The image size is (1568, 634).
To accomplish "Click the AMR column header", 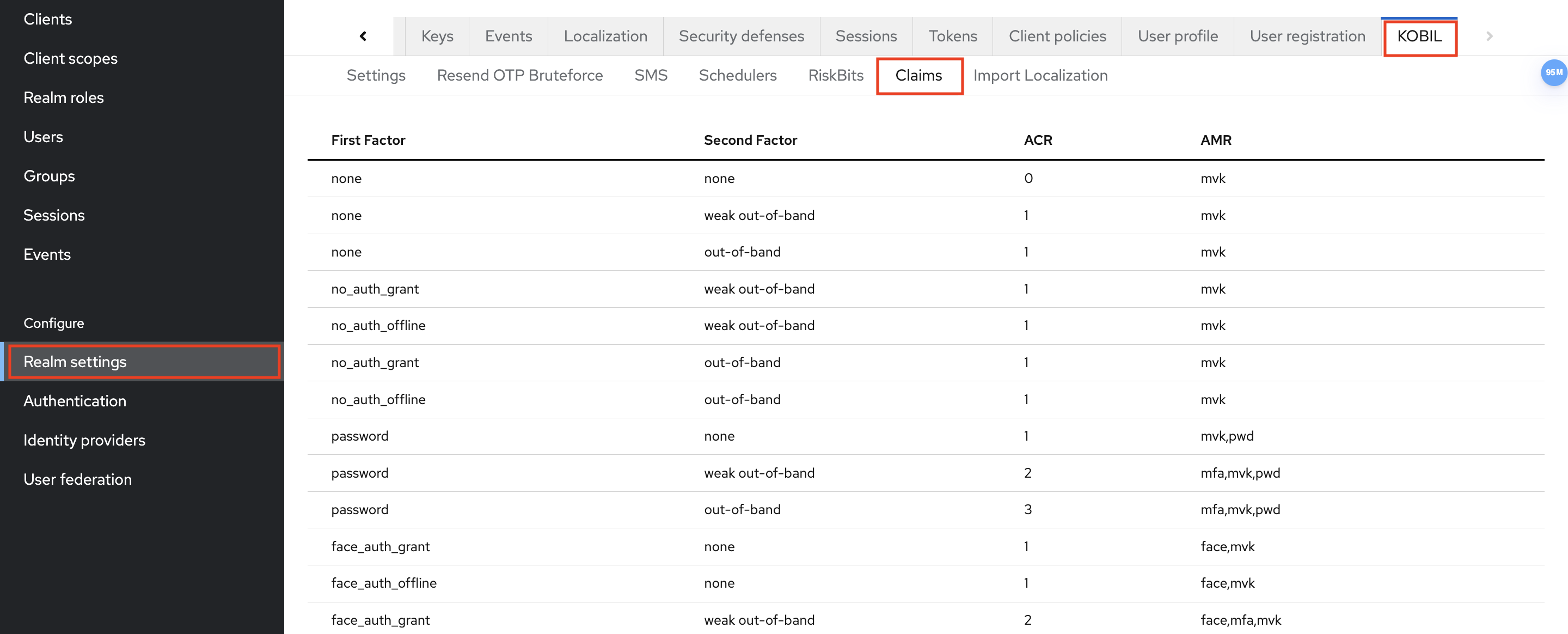I will (1215, 140).
